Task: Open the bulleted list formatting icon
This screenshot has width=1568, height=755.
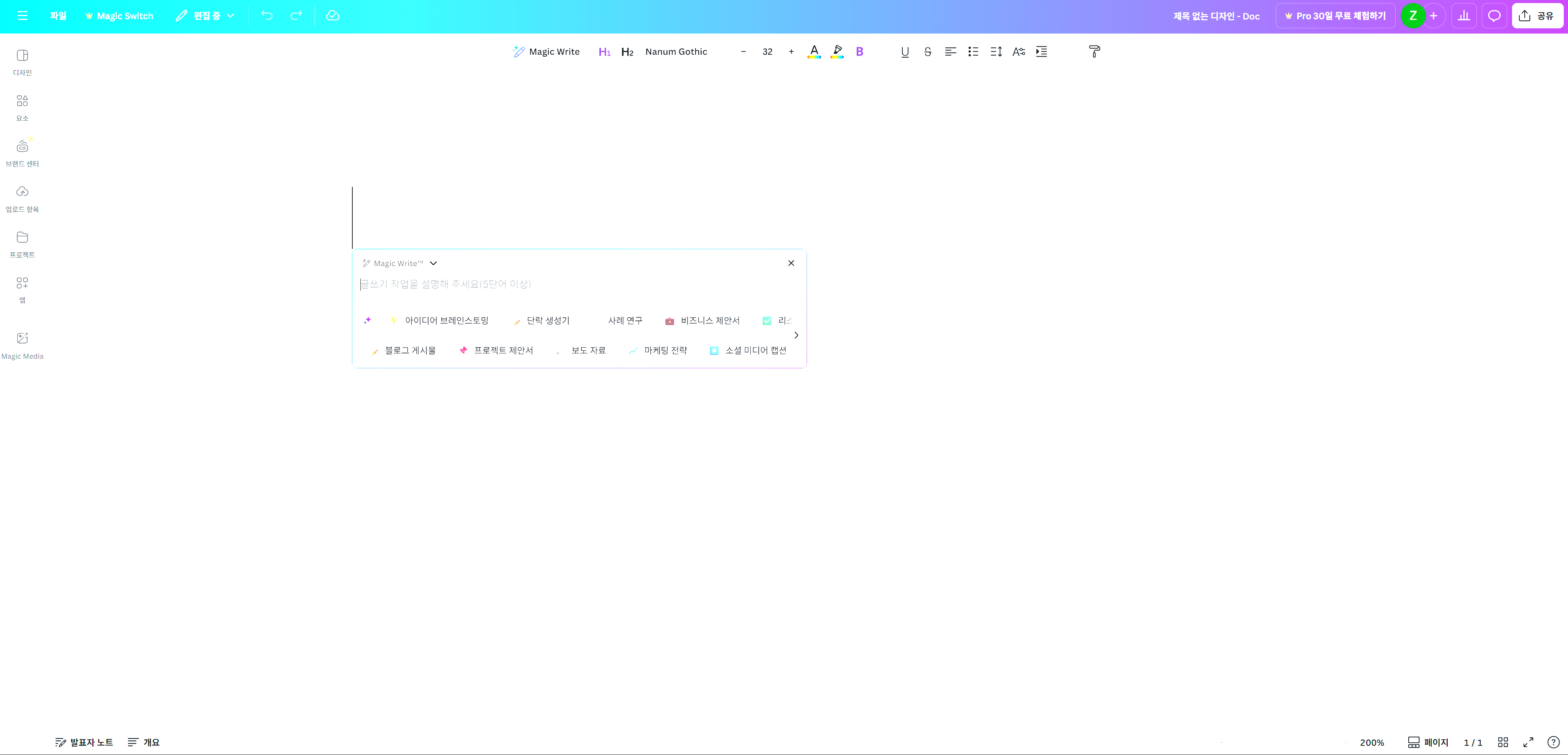Action: pyautogui.click(x=973, y=52)
